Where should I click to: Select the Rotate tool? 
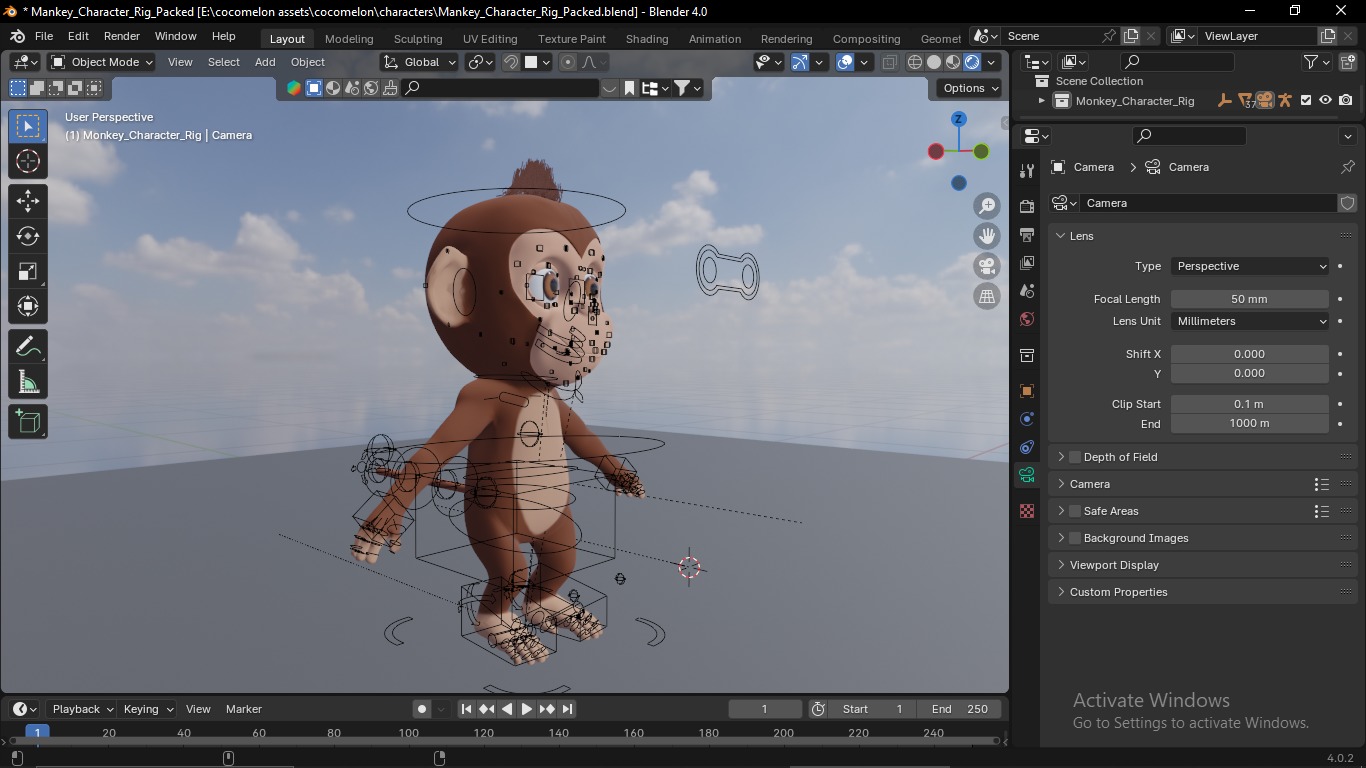tap(28, 236)
